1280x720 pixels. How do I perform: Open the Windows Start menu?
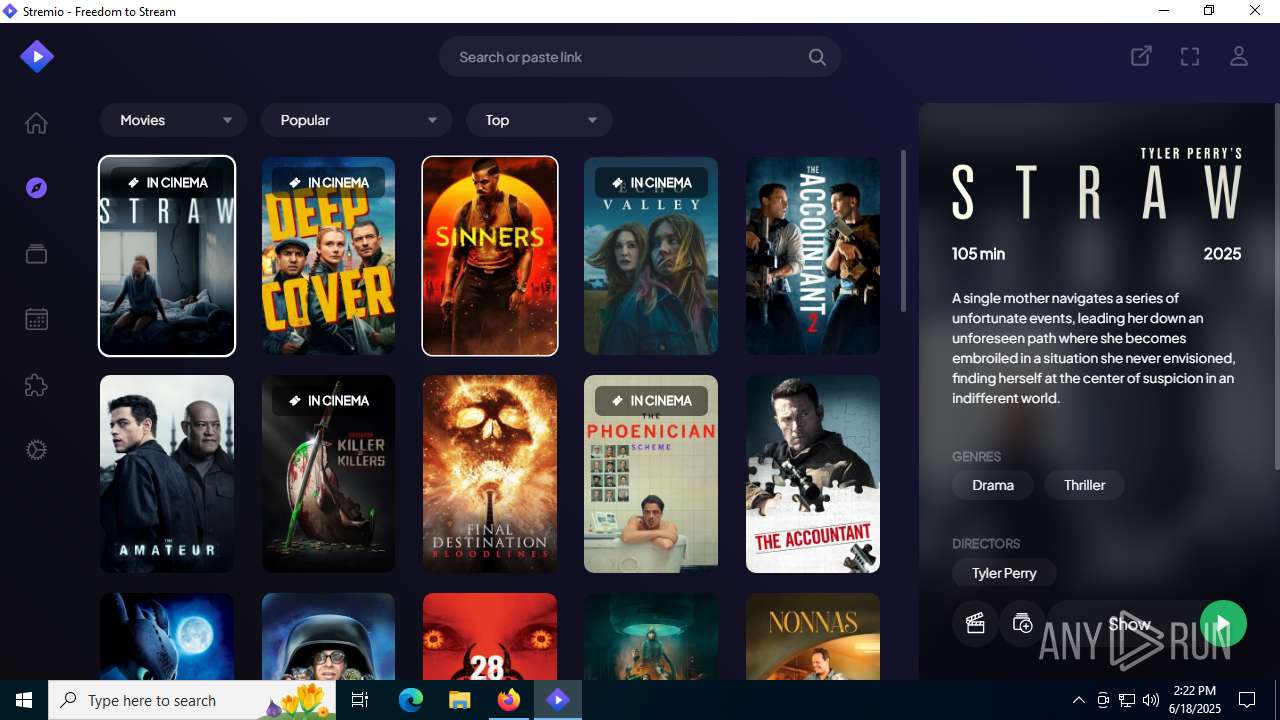24,700
